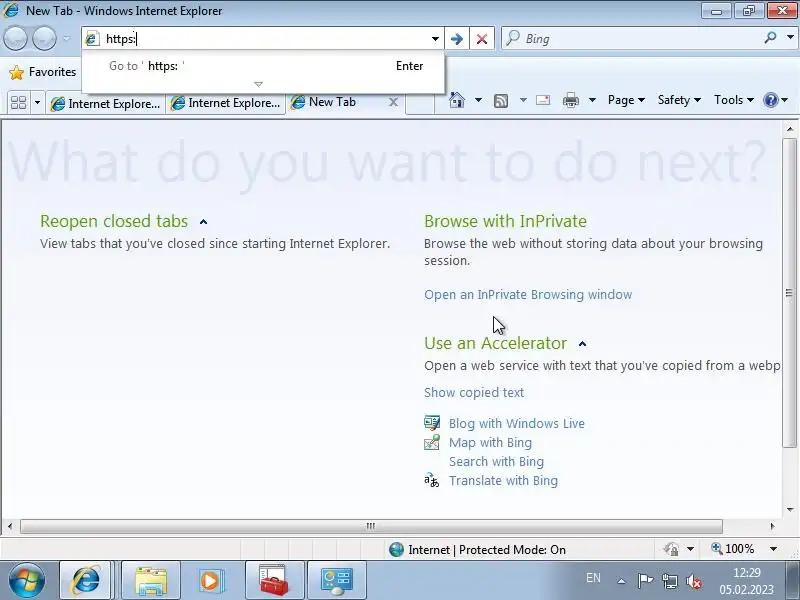Select the 'Go to https:' suggestion
Screen dimensions: 800x600
tap(263, 66)
